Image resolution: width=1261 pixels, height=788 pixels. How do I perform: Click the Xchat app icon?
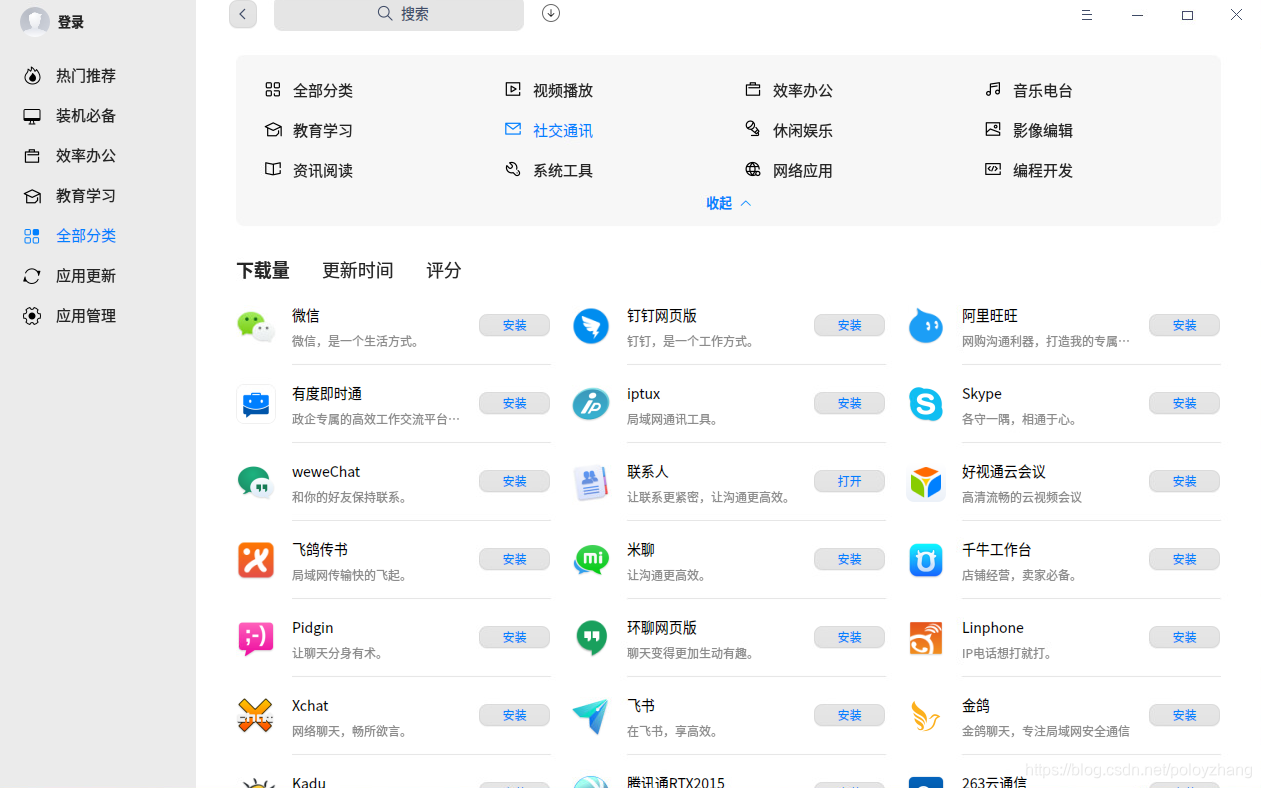click(256, 716)
